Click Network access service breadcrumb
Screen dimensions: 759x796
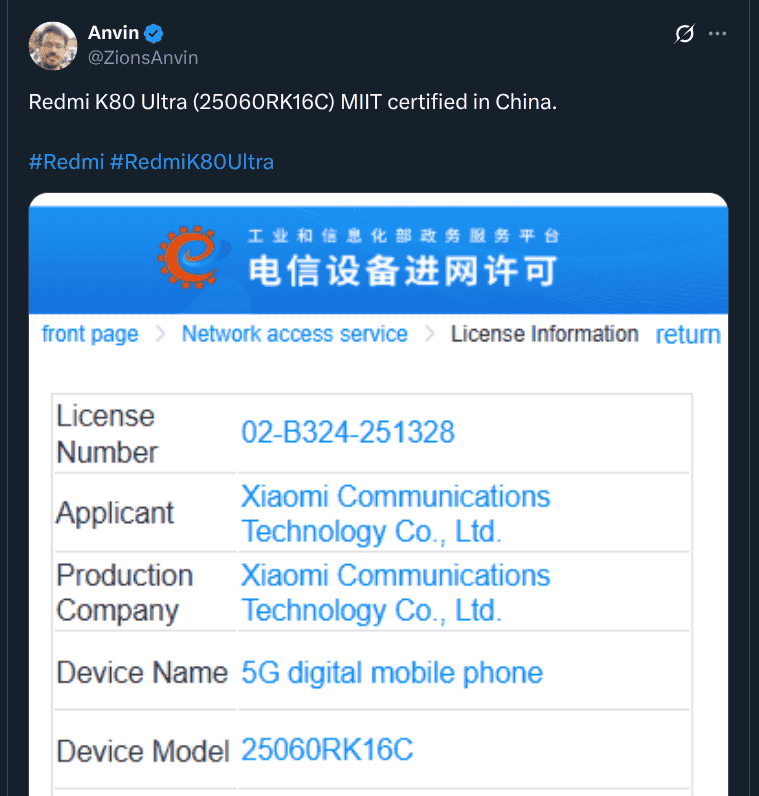pyautogui.click(x=294, y=334)
